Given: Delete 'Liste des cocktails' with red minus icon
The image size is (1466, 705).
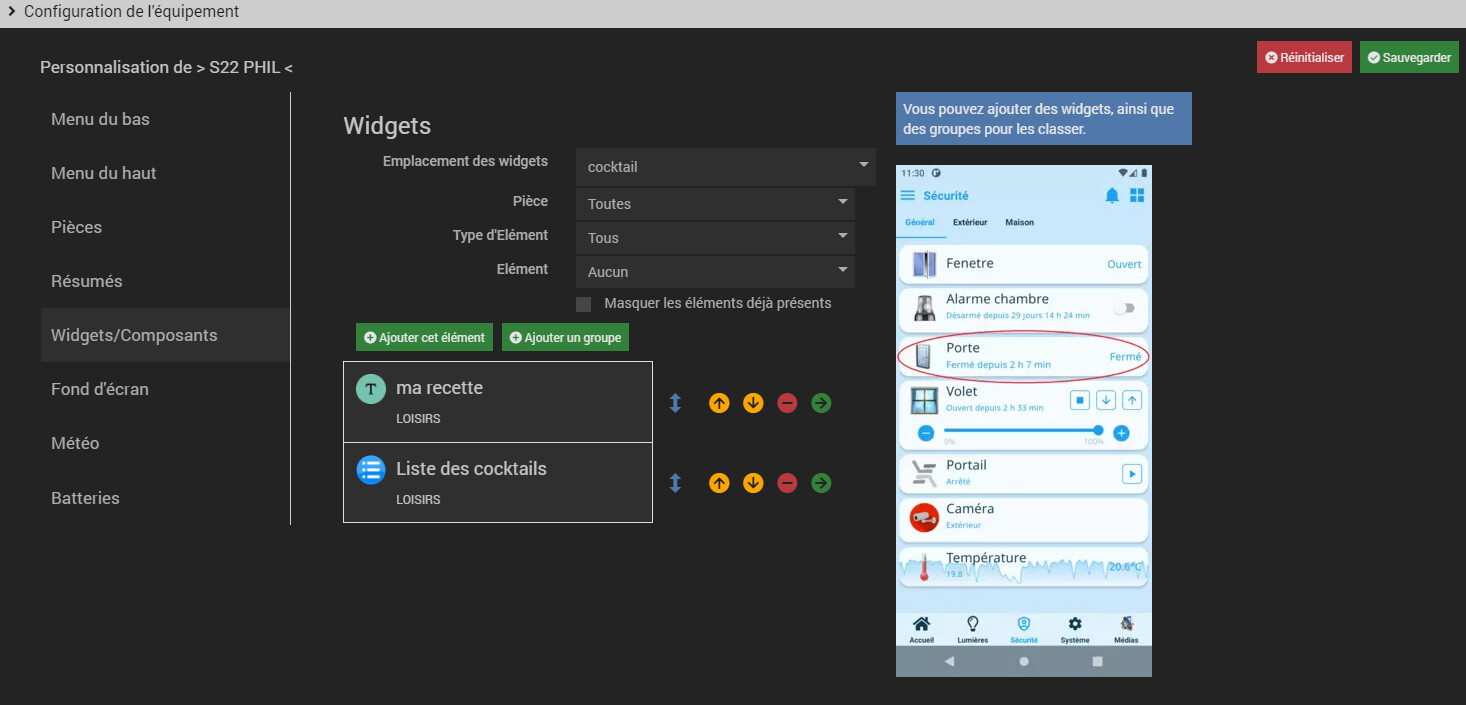Looking at the screenshot, I should 787,483.
